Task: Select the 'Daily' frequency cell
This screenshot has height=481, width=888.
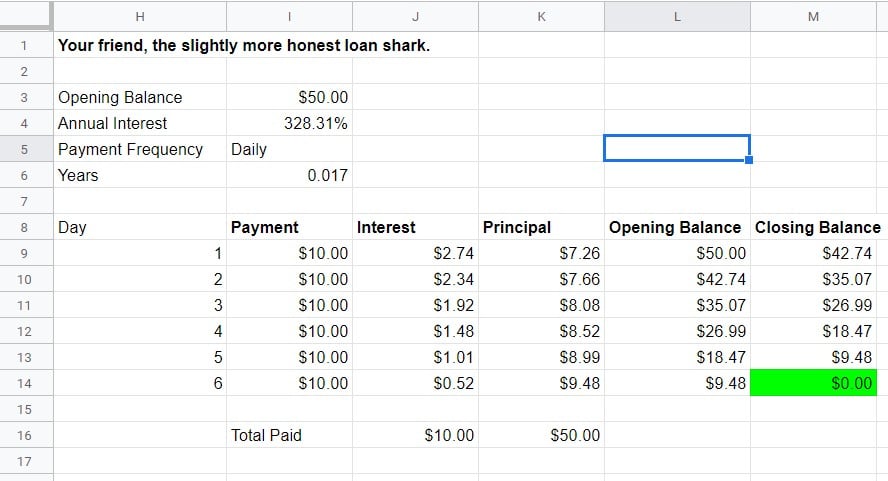Action: coord(289,150)
